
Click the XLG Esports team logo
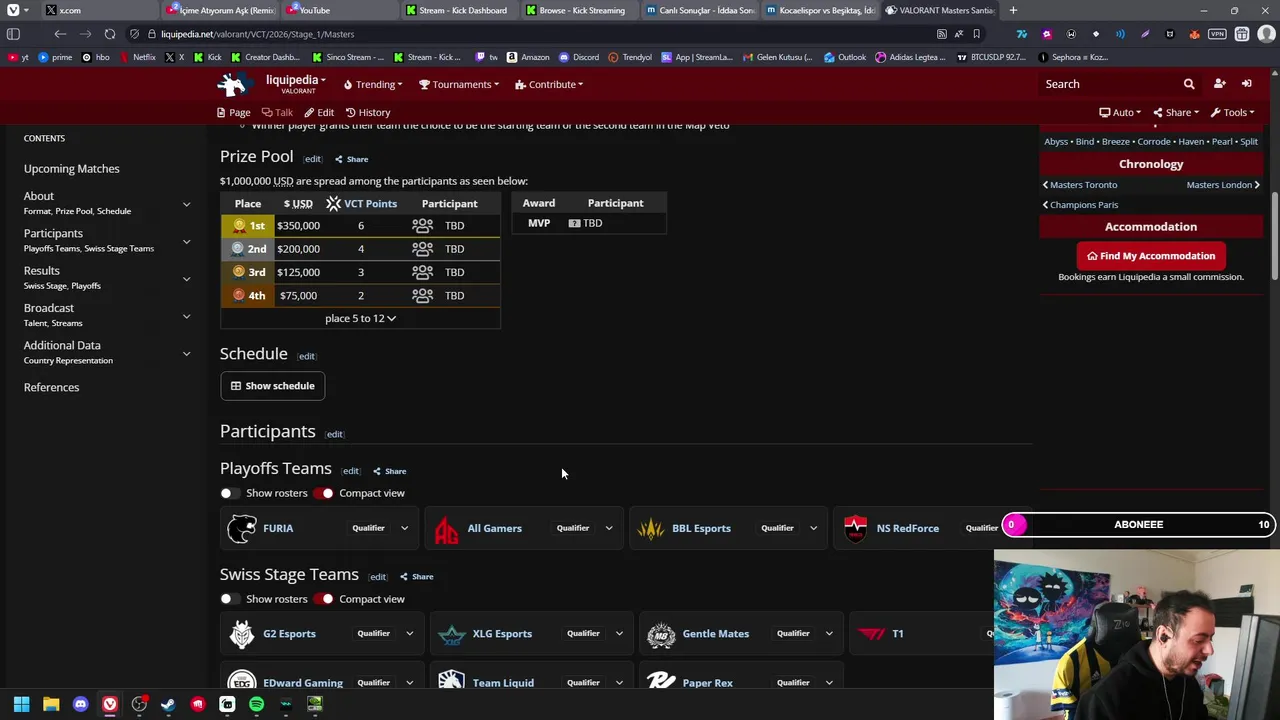pyautogui.click(x=451, y=634)
